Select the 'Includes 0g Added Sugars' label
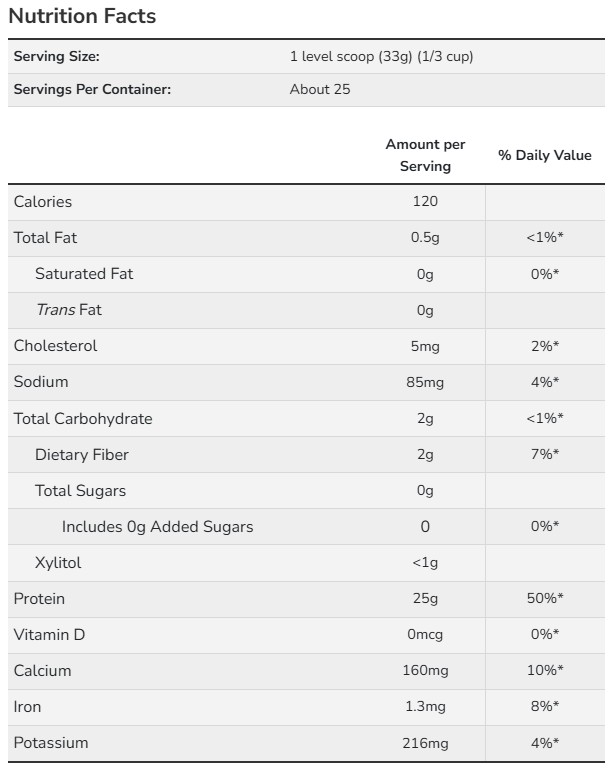Image resolution: width=612 pixels, height=771 pixels. pos(158,527)
